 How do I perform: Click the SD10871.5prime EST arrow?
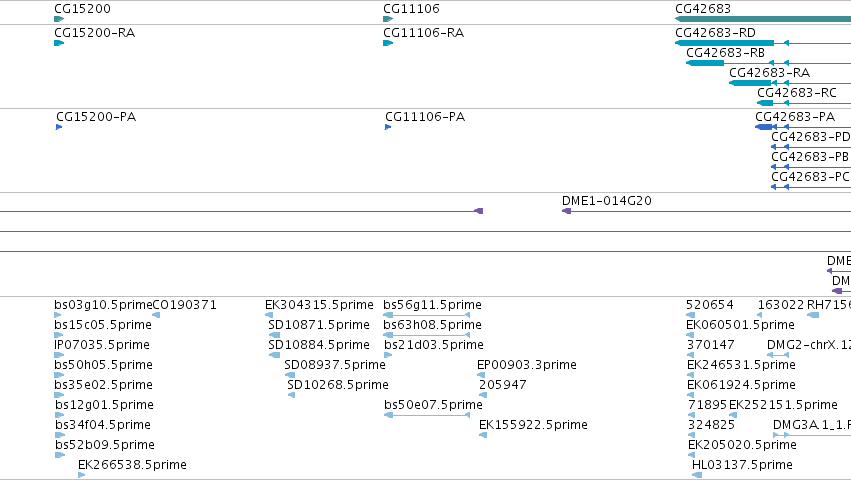click(x=275, y=335)
